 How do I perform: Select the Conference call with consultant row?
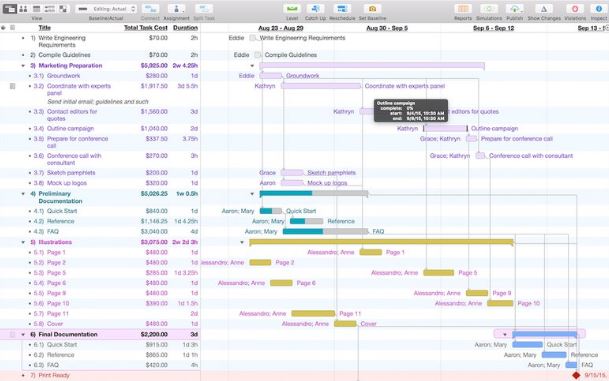click(100, 159)
